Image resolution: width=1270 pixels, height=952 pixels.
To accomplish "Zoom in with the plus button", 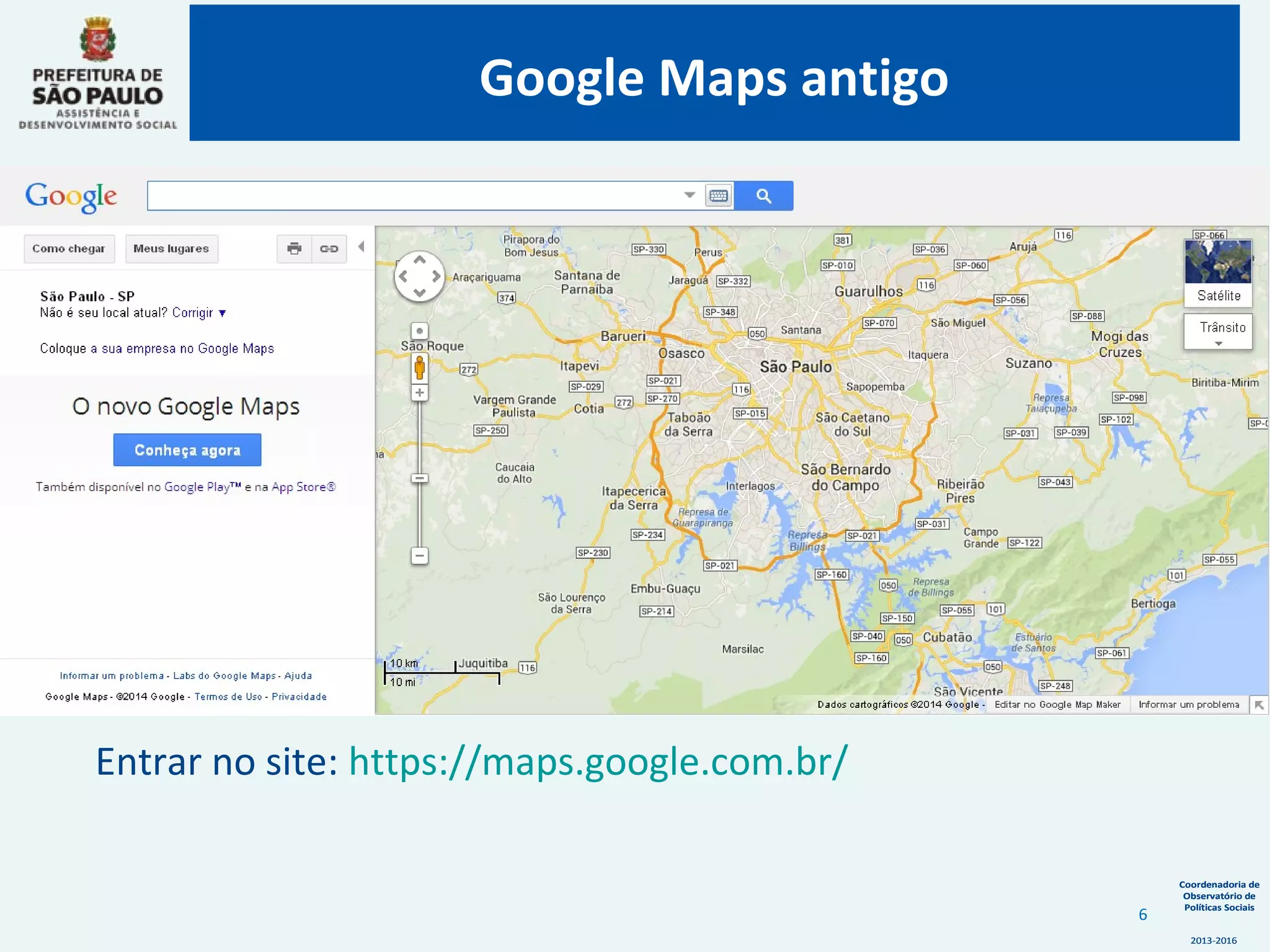I will [420, 392].
